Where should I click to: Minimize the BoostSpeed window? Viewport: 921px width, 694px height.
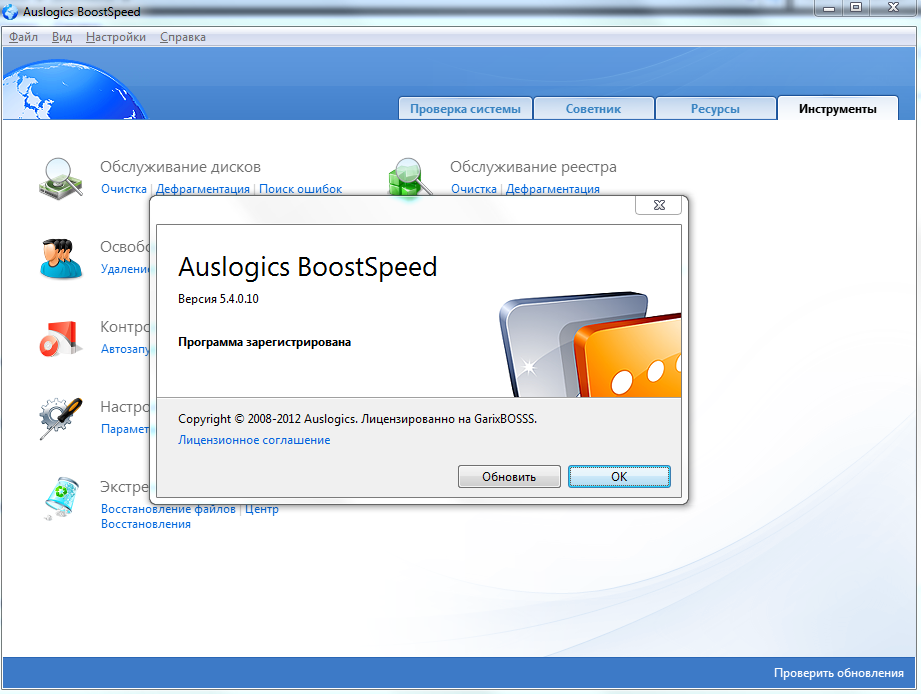click(x=829, y=8)
